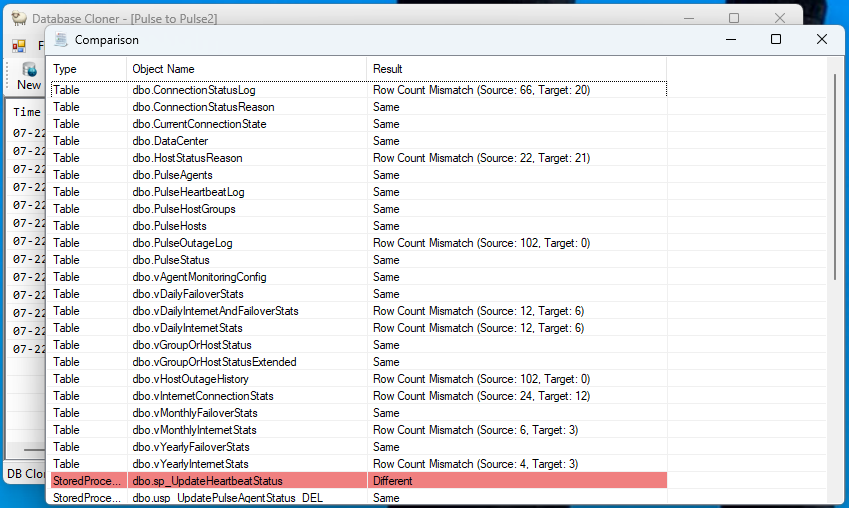
Task: Select dbo.usp_UpdatePulseAgentStatus_DEL stored procedure row
Action: pyautogui.click(x=358, y=498)
